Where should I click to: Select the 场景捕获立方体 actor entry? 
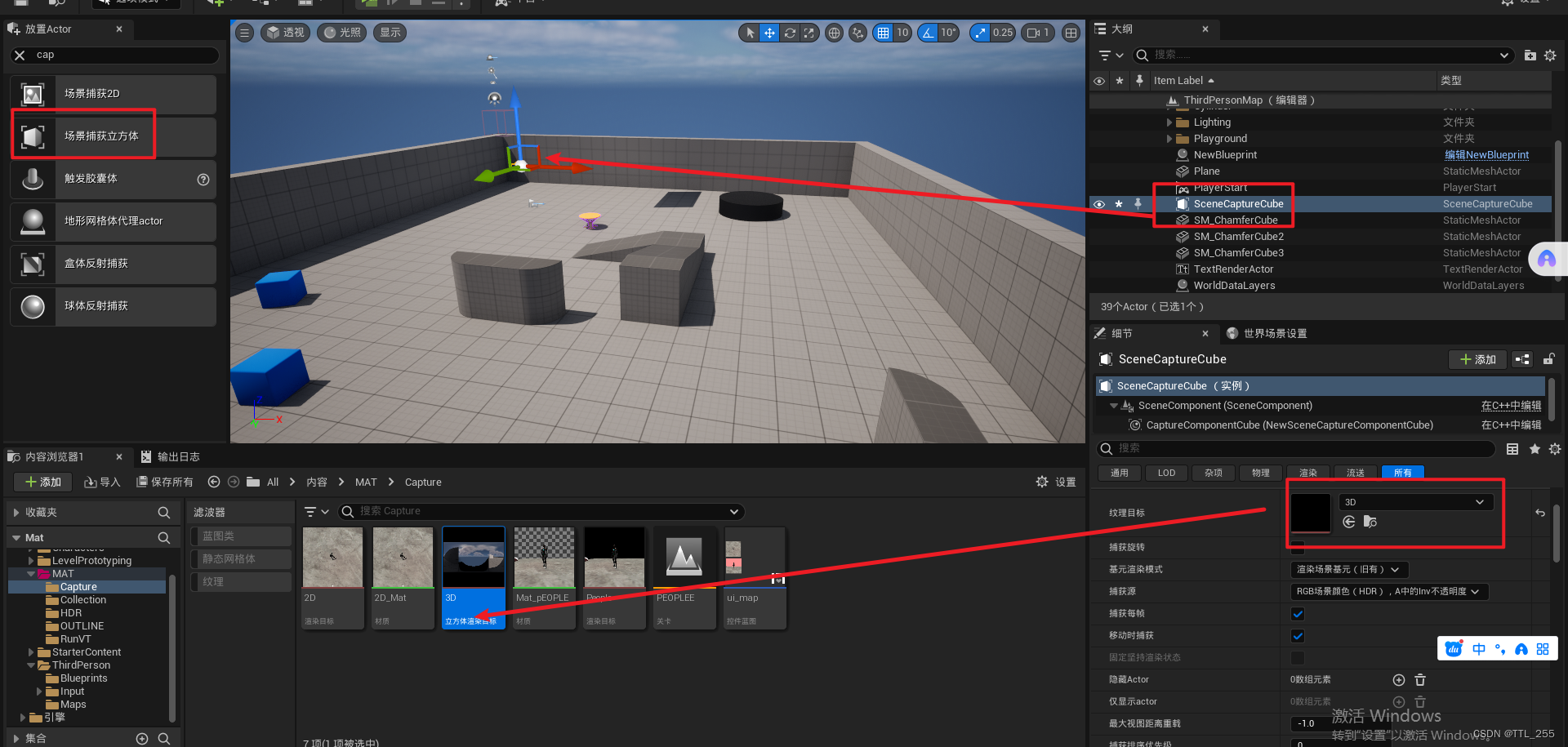114,136
